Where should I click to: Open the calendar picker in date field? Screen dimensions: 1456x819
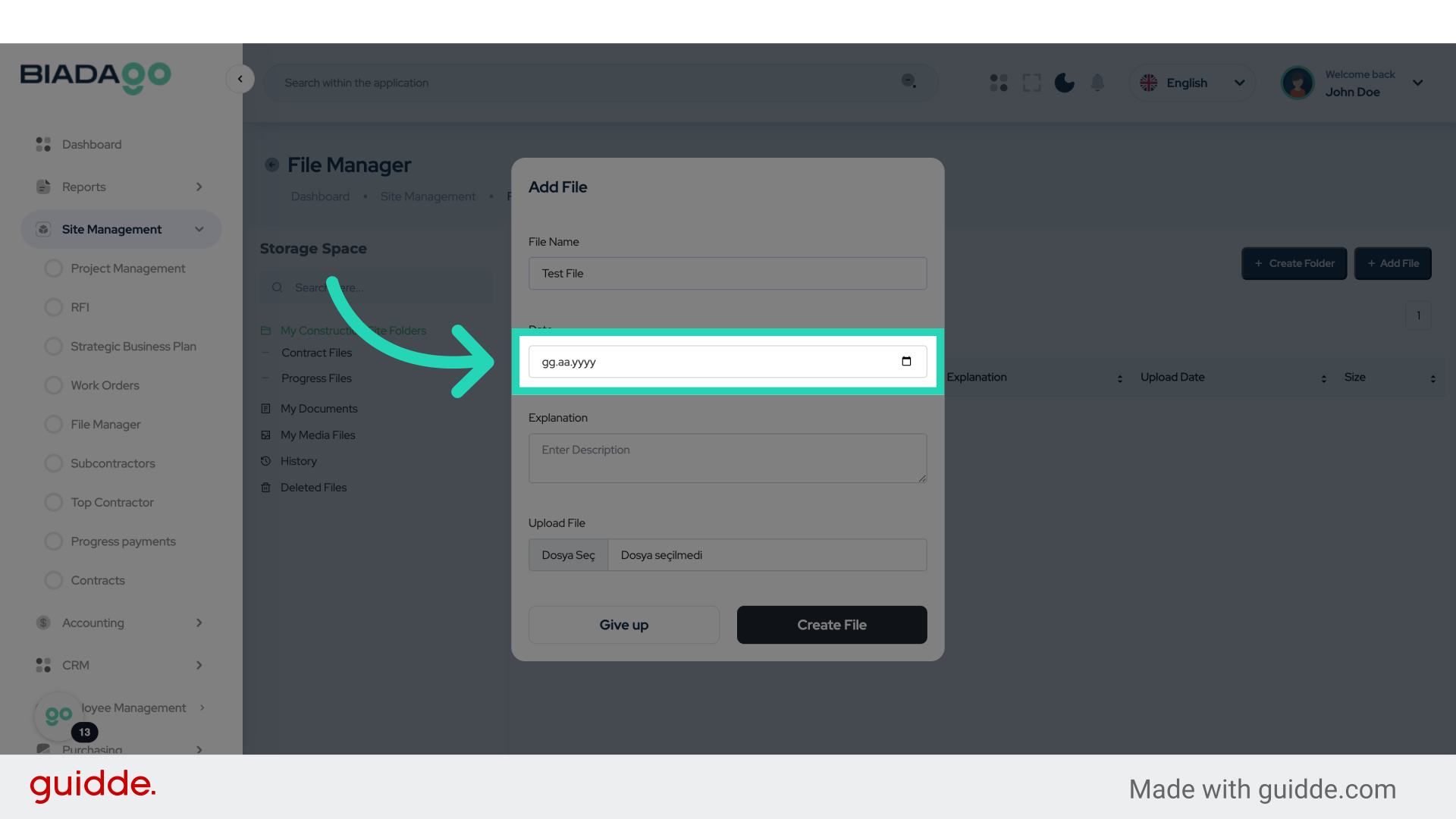[x=906, y=362]
